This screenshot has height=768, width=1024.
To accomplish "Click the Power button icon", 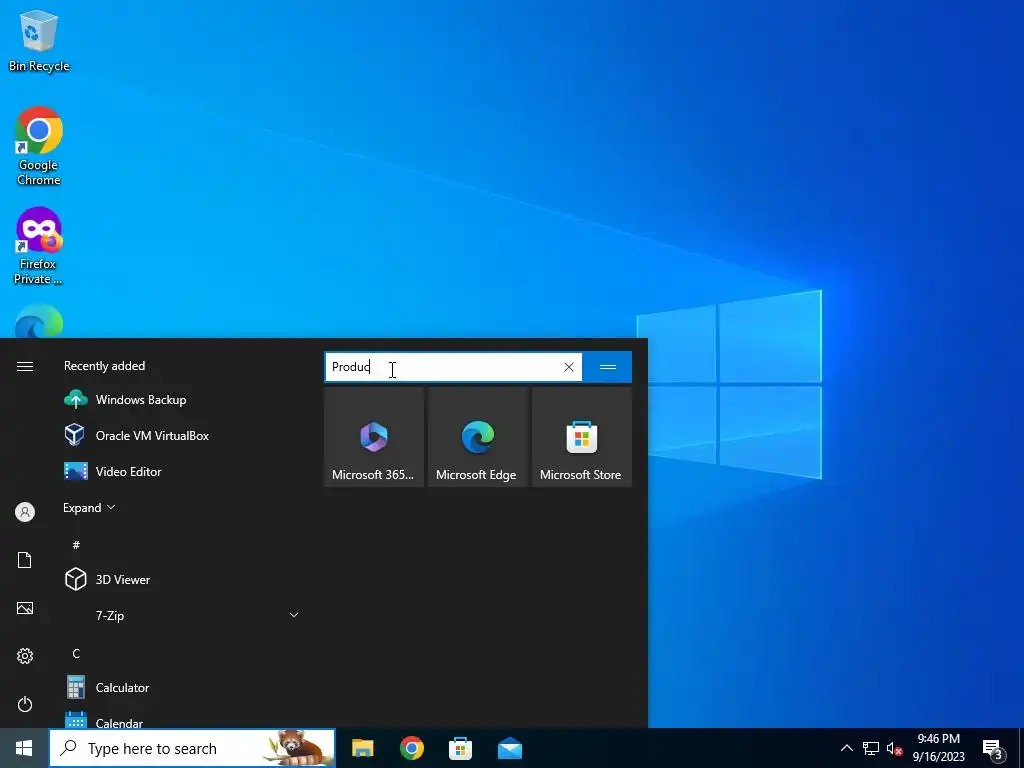I will pos(25,704).
